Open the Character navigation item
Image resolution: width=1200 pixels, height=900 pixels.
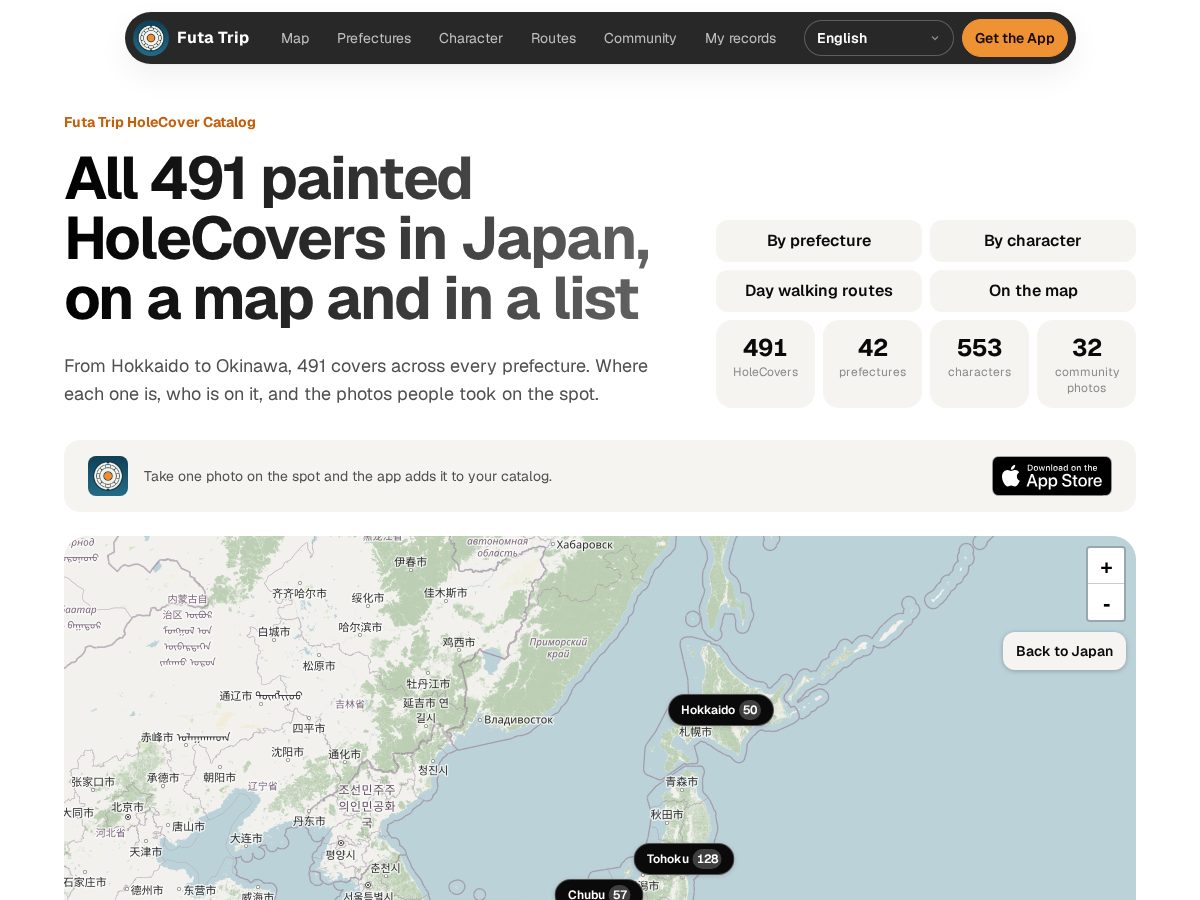click(471, 38)
